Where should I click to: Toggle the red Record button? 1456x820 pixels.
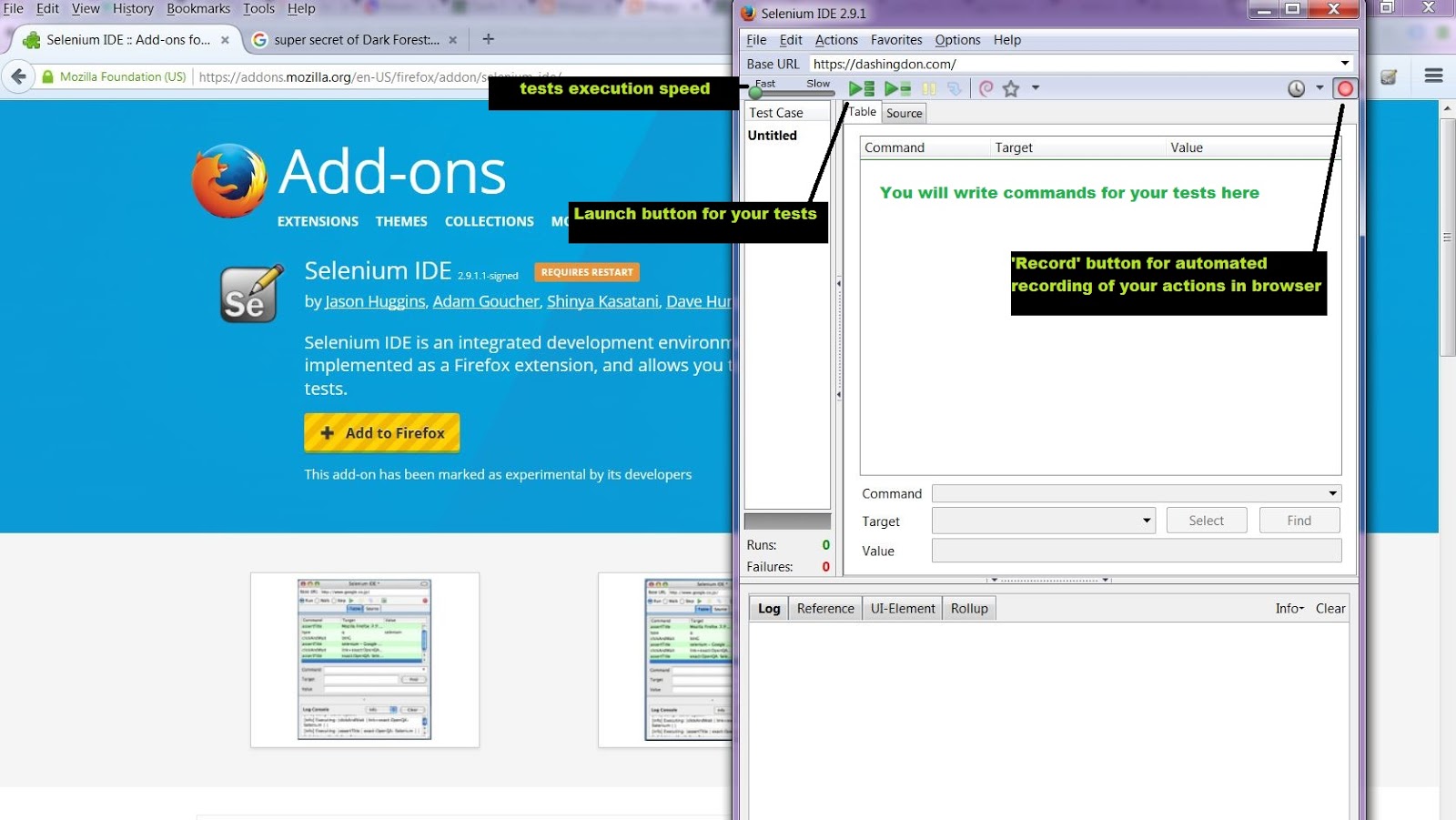coord(1345,88)
